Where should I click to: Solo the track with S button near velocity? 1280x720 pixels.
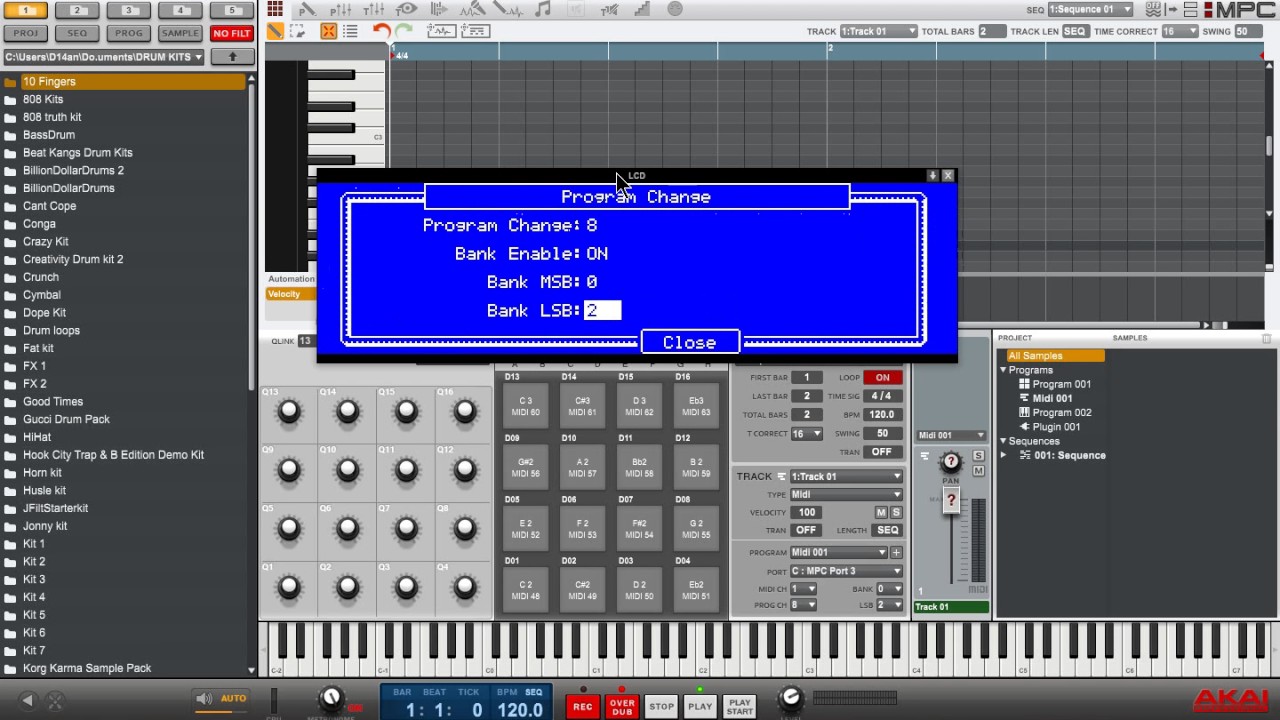pyautogui.click(x=896, y=512)
